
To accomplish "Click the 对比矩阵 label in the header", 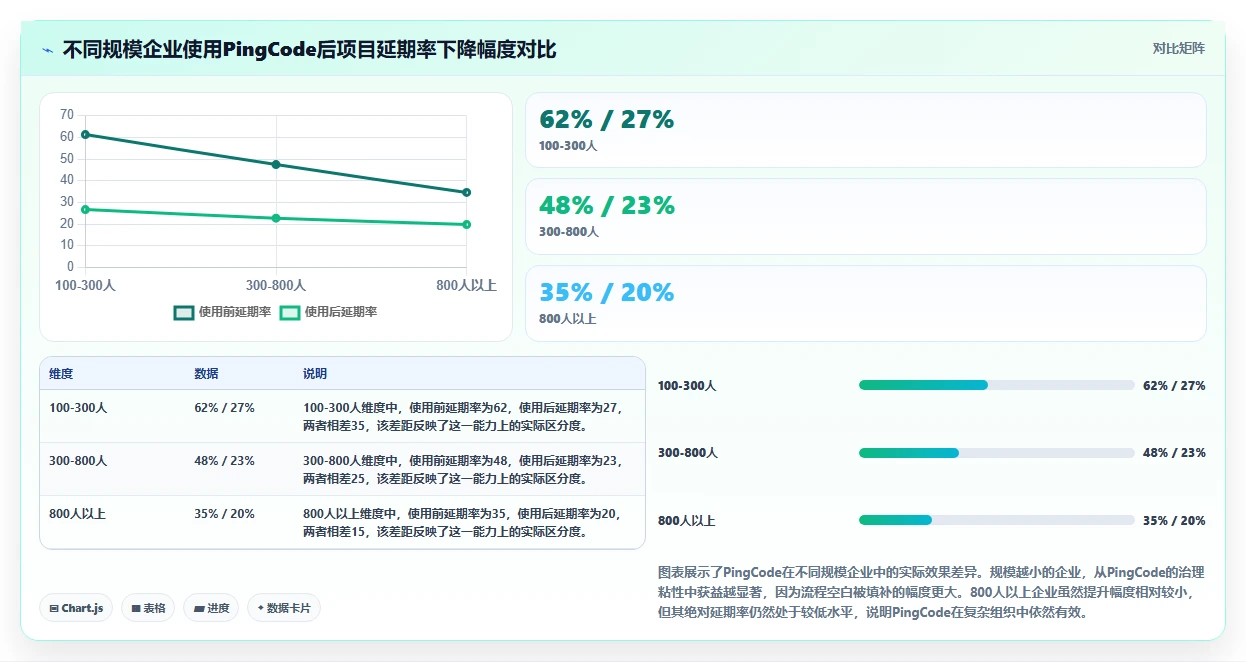I will pos(1179,48).
